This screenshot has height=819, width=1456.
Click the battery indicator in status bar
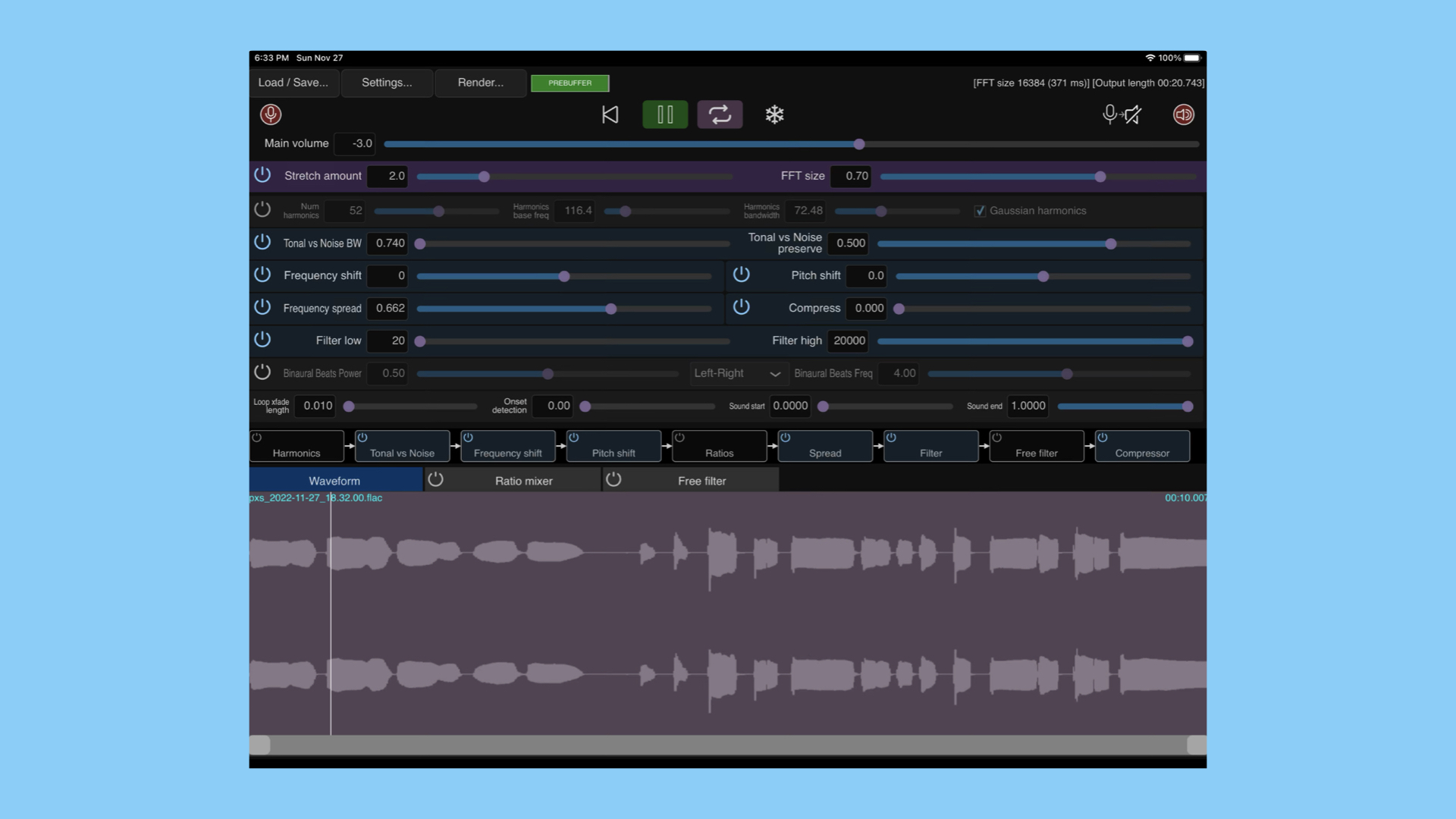point(1192,58)
